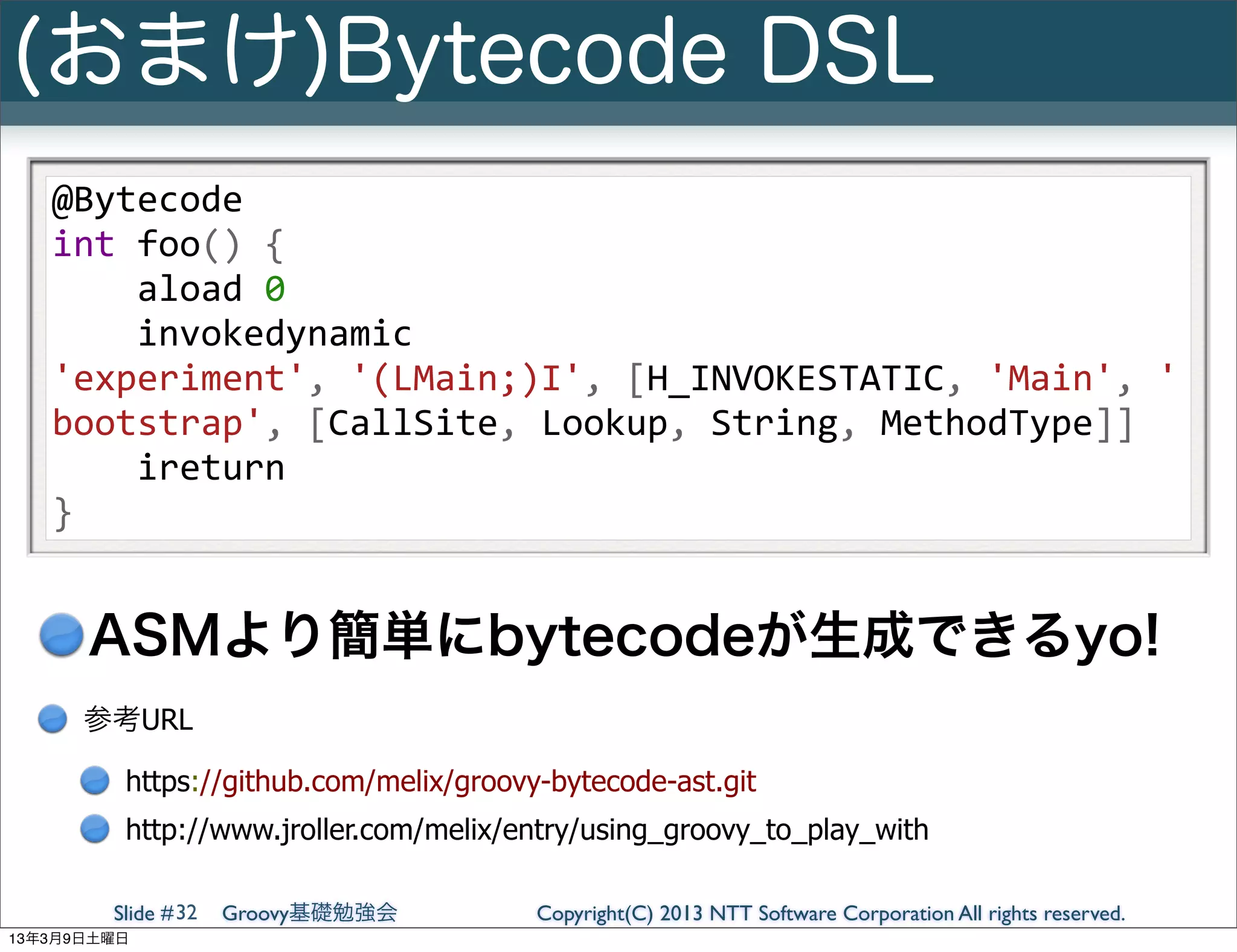Select the '@Bytecode' annotation line
The image size is (1237, 952).
[147, 201]
